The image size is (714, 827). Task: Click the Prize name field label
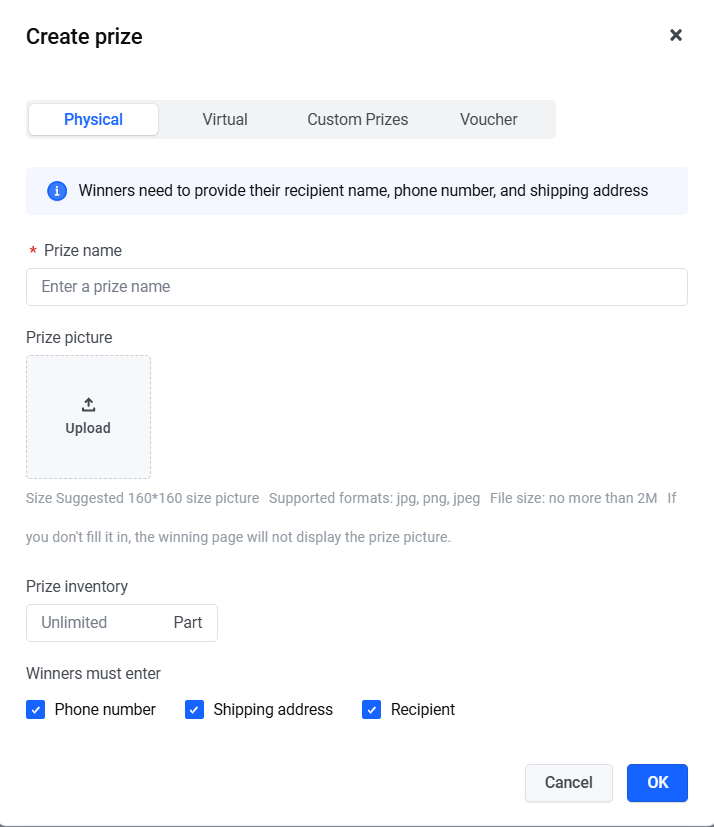pyautogui.click(x=83, y=251)
